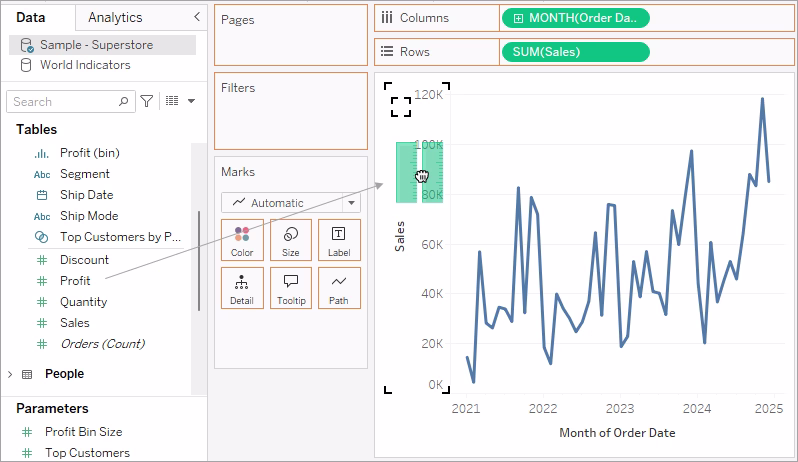Viewport: 798px width, 462px height.
Task: Select the Data tab
Action: point(31,17)
